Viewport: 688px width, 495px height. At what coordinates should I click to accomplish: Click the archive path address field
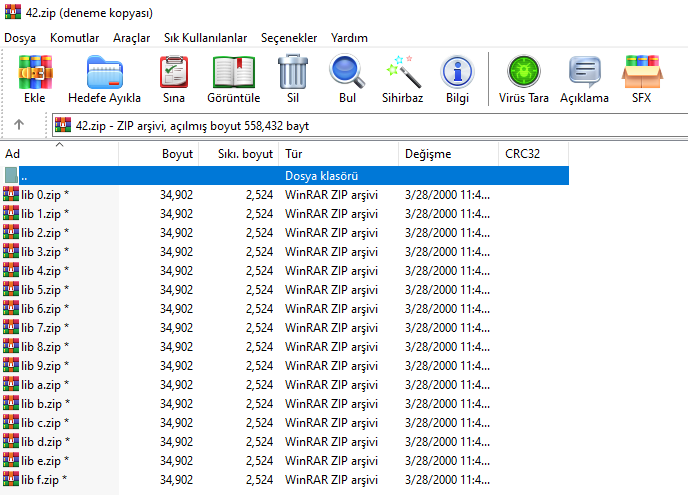370,125
